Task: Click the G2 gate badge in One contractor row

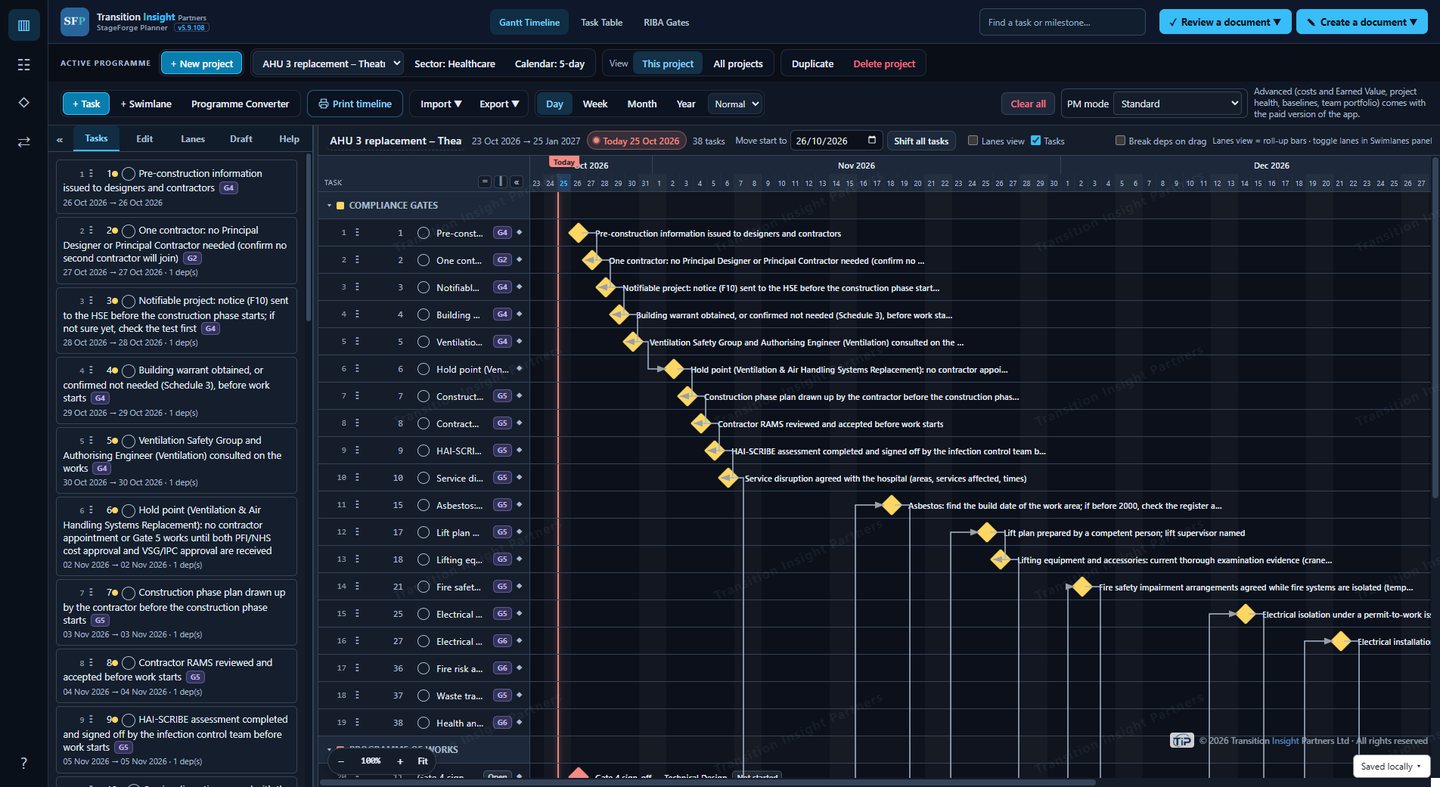Action: coord(502,260)
